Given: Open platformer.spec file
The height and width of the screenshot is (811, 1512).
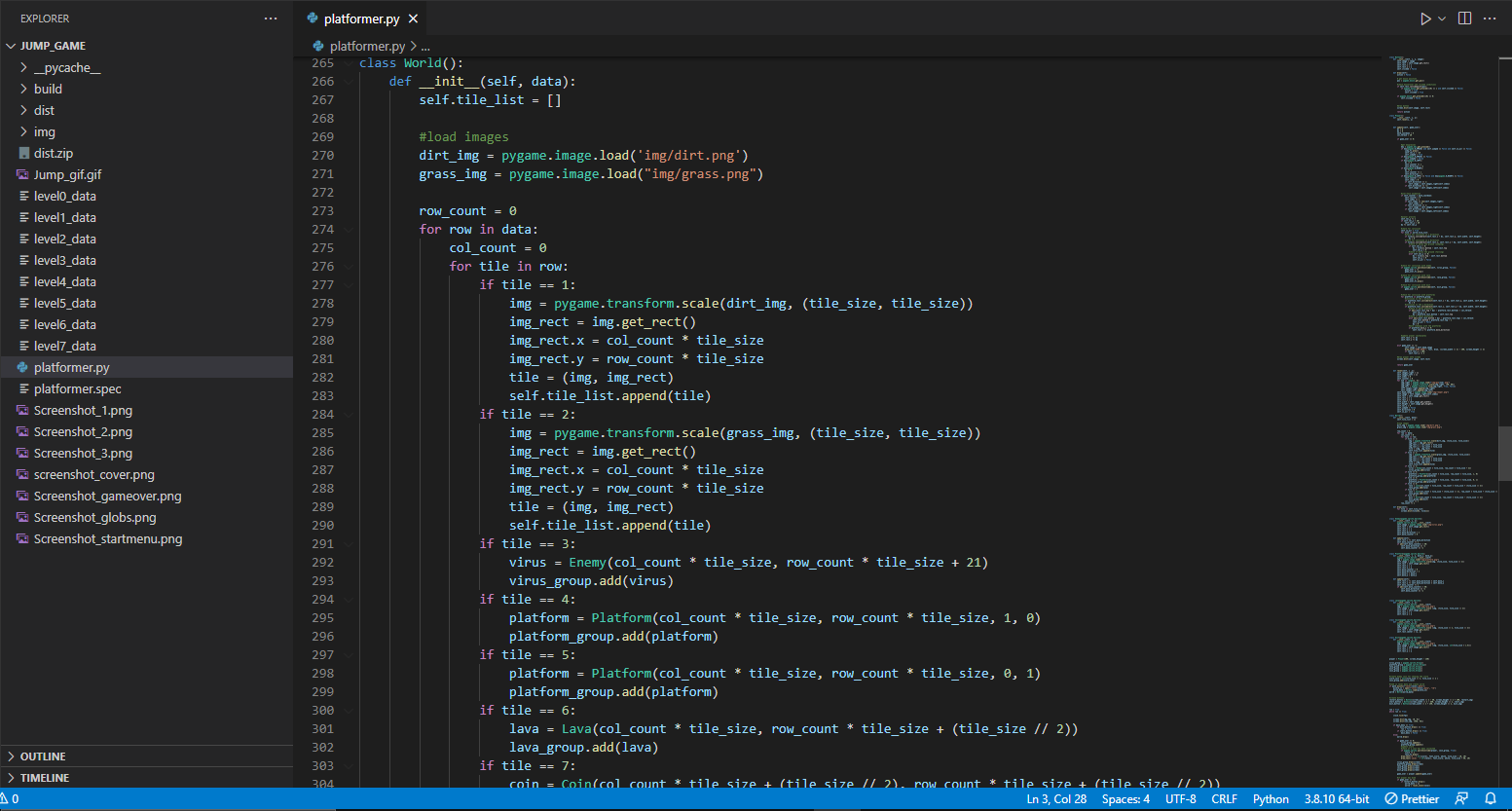Looking at the screenshot, I should [78, 388].
